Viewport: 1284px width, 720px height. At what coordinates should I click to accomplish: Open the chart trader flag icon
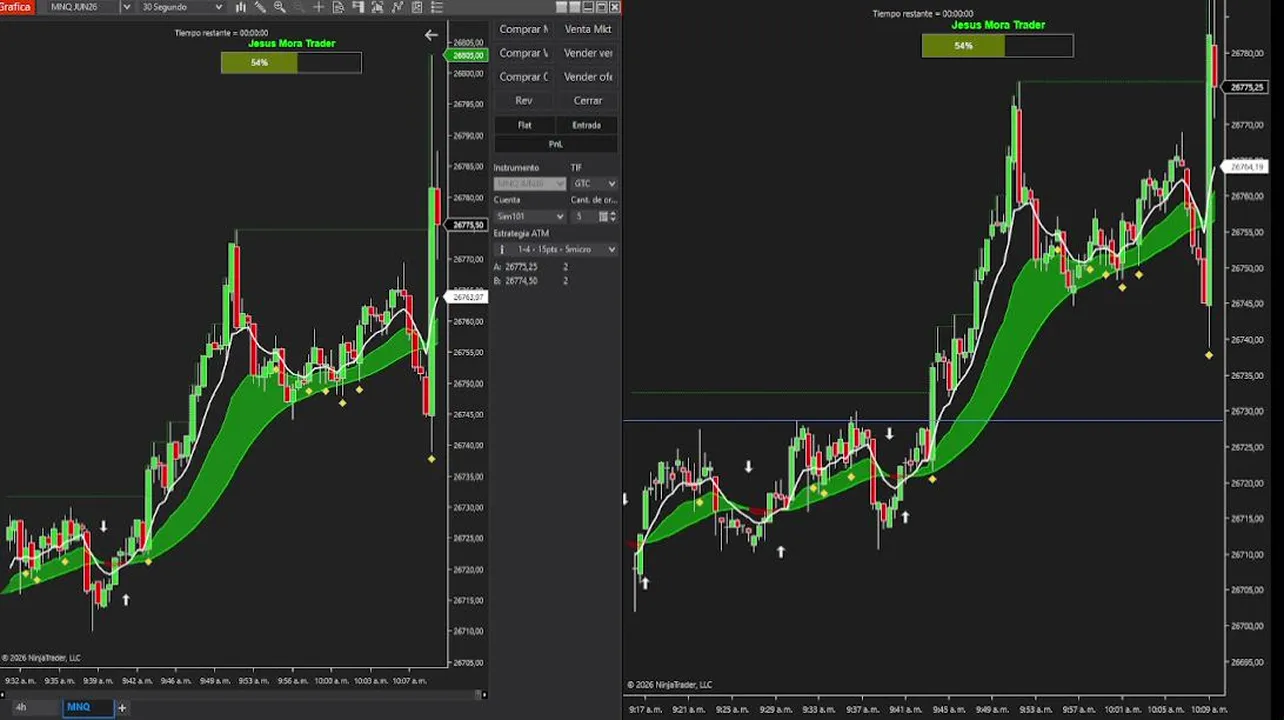pos(358,7)
